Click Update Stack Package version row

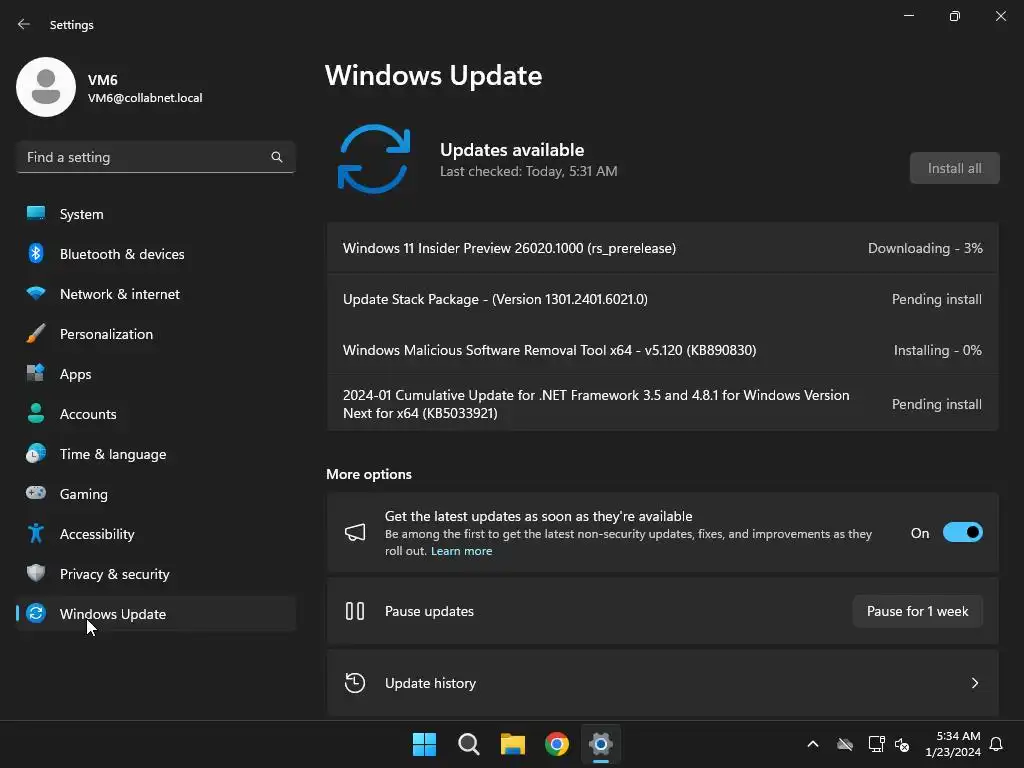(662, 299)
